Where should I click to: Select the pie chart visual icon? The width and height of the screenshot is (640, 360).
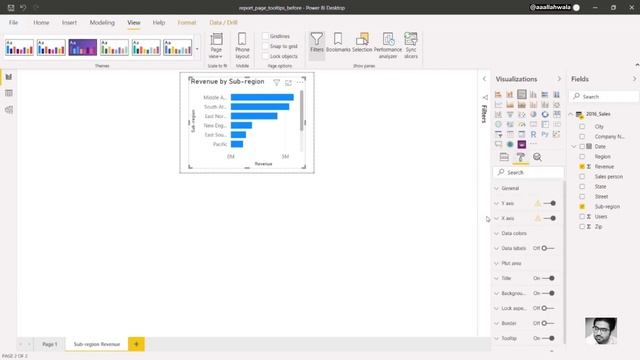[x=533, y=114]
